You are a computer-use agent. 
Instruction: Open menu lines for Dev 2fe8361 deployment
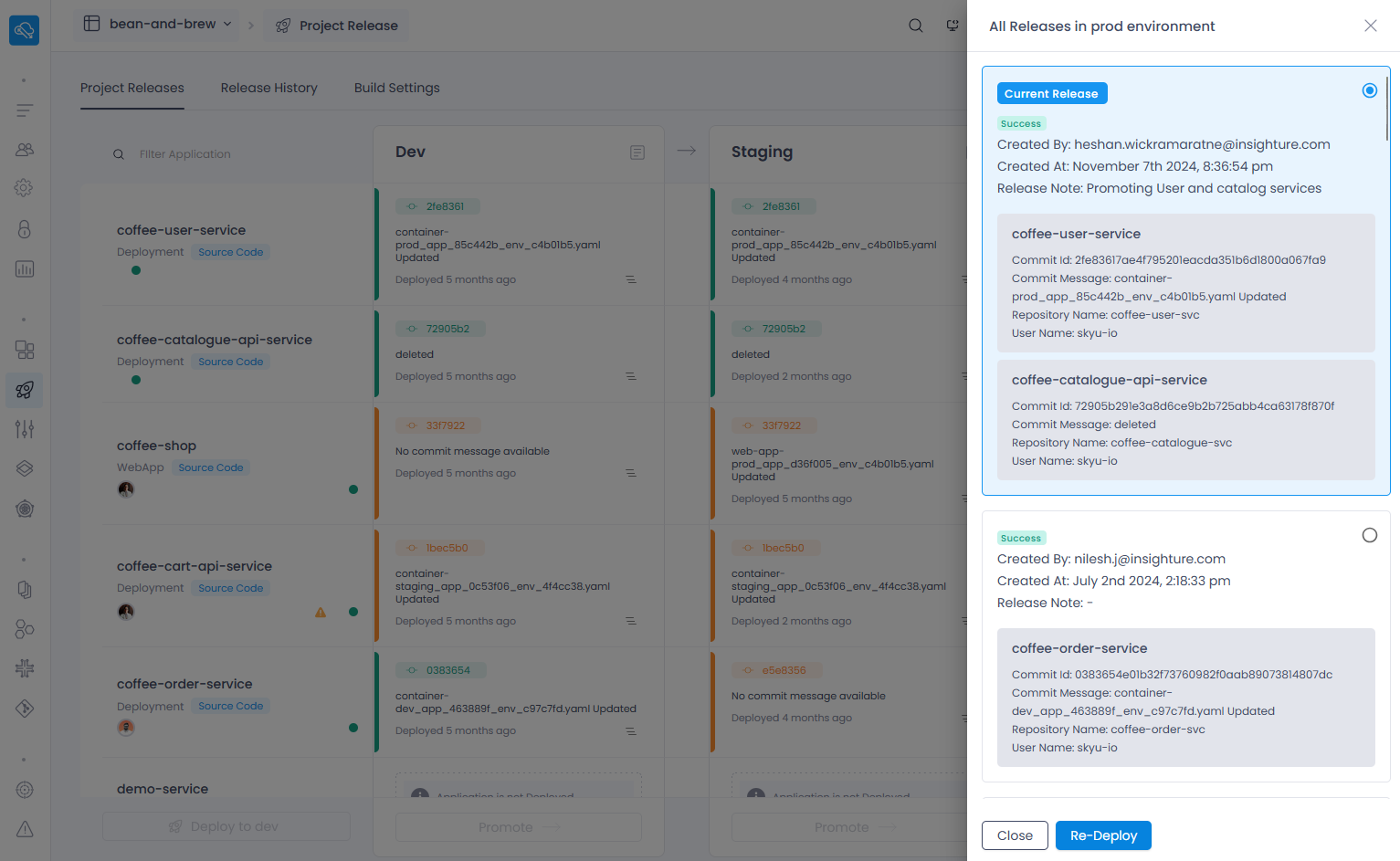click(631, 279)
